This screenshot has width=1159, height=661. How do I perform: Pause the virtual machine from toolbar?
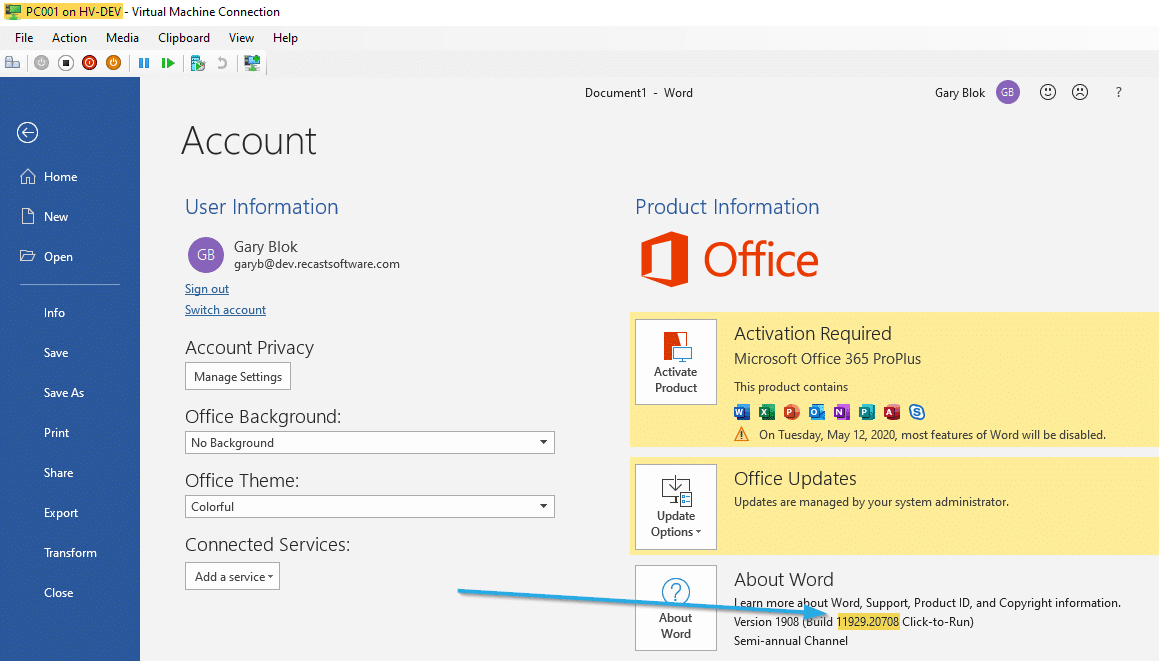pos(144,63)
